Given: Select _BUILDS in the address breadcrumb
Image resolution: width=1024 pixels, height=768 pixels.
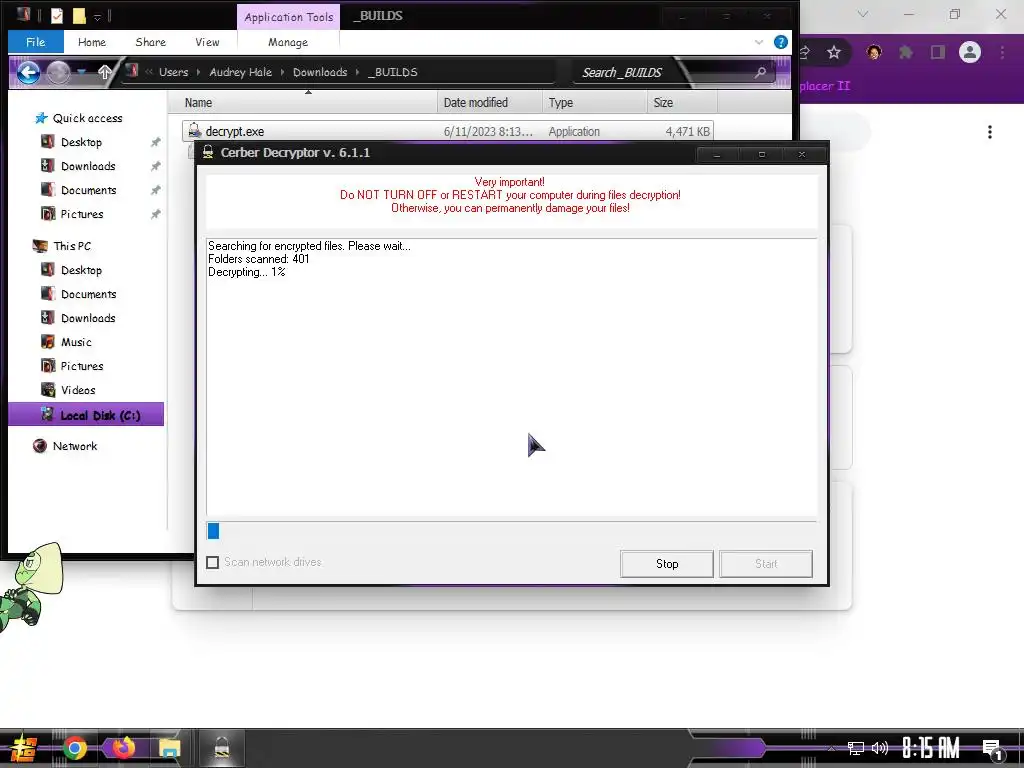Looking at the screenshot, I should (x=392, y=72).
